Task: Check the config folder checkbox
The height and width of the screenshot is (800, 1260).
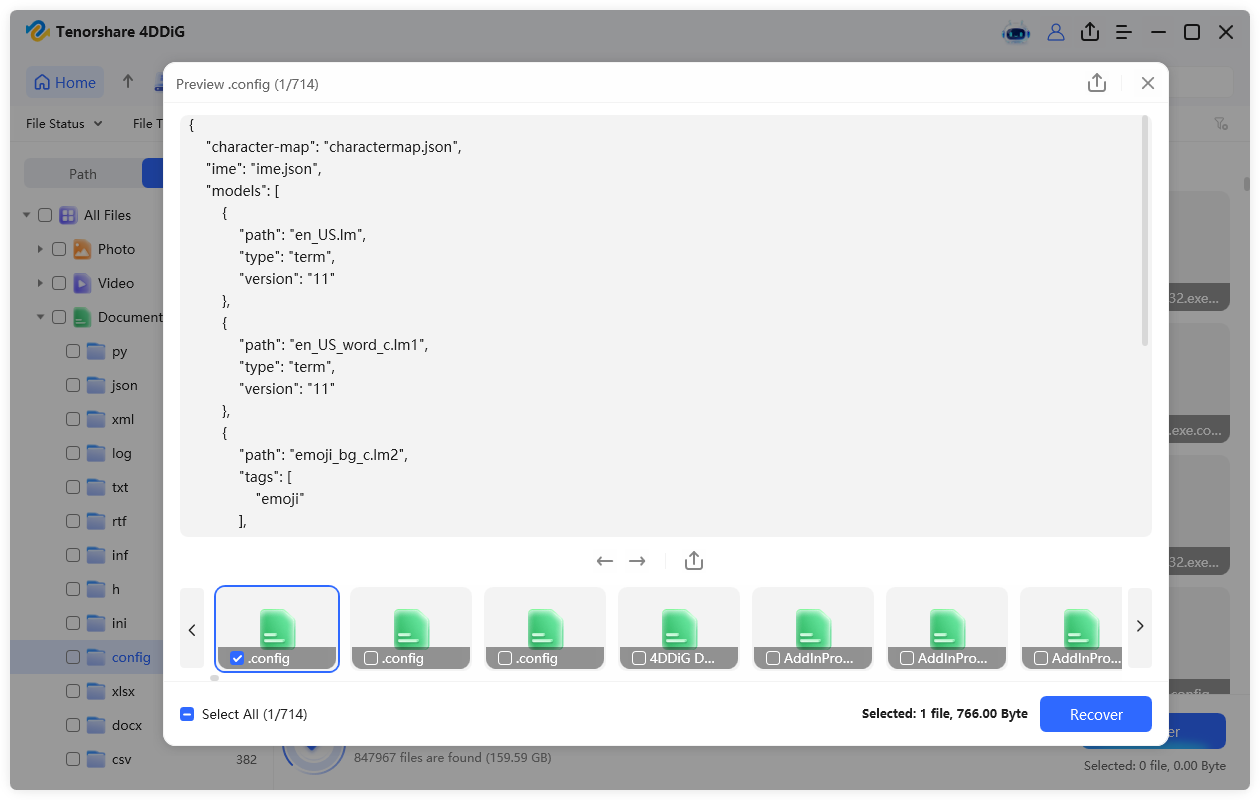Action: point(73,657)
